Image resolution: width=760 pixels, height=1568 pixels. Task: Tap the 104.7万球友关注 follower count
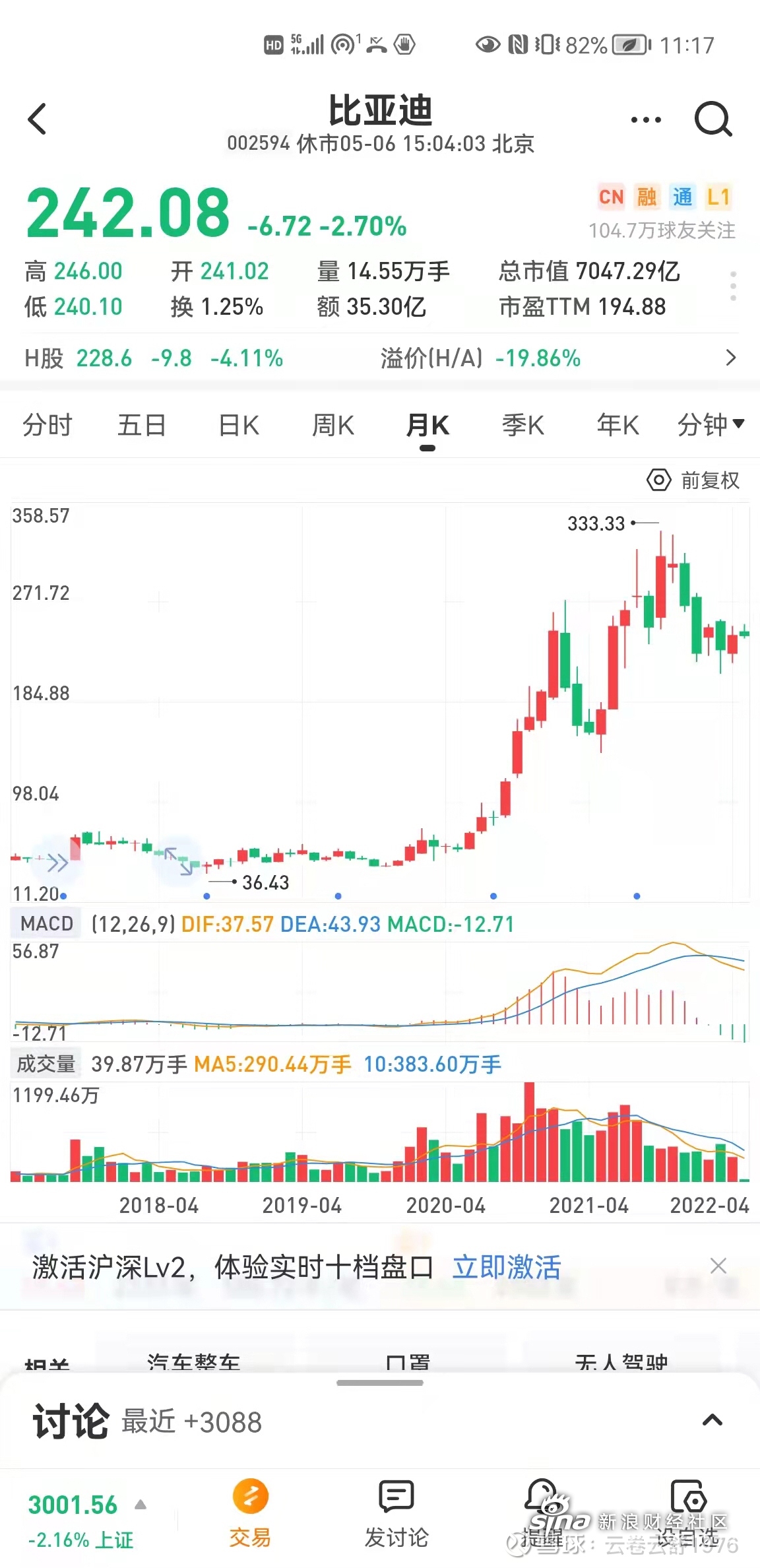click(x=662, y=230)
